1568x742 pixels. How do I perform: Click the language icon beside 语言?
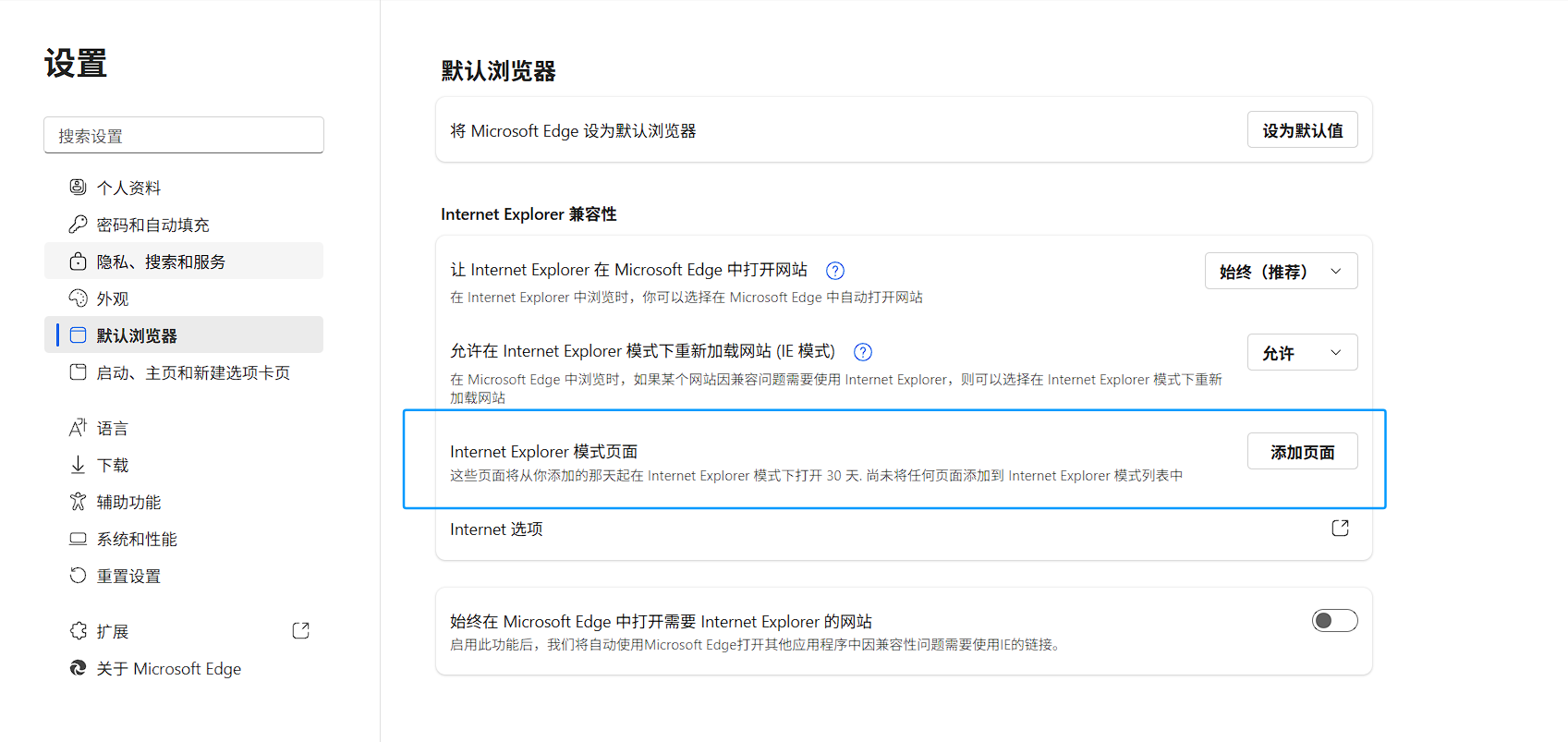[x=78, y=428]
